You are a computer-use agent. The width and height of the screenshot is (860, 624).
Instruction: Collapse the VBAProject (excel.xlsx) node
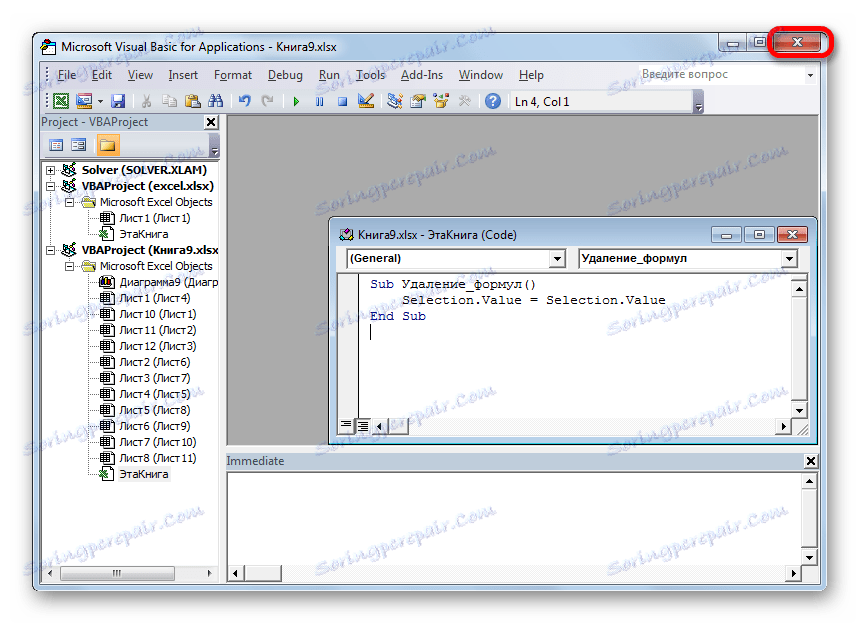[x=50, y=186]
